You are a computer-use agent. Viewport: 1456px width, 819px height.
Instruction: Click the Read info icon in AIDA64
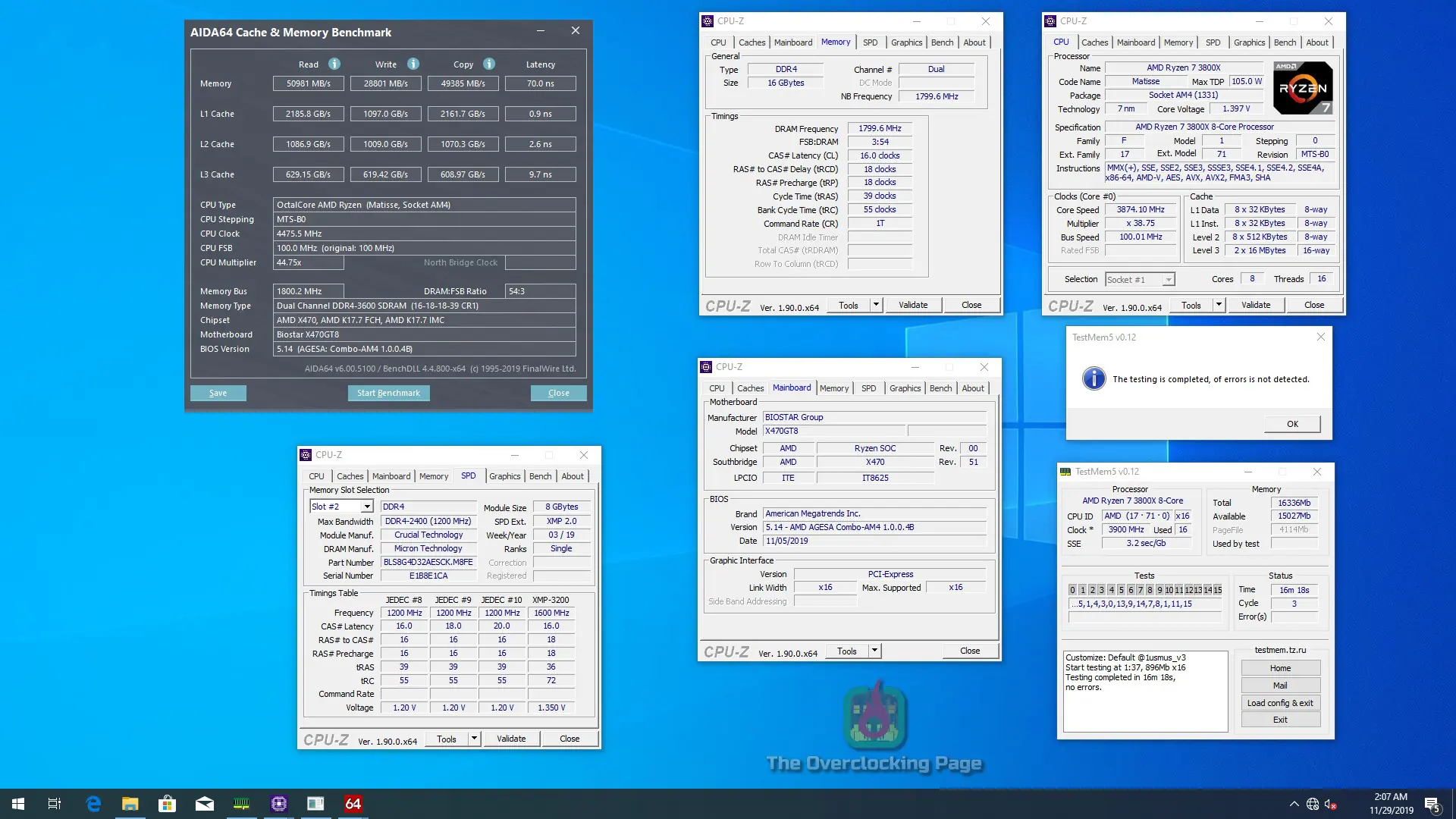[x=334, y=64]
